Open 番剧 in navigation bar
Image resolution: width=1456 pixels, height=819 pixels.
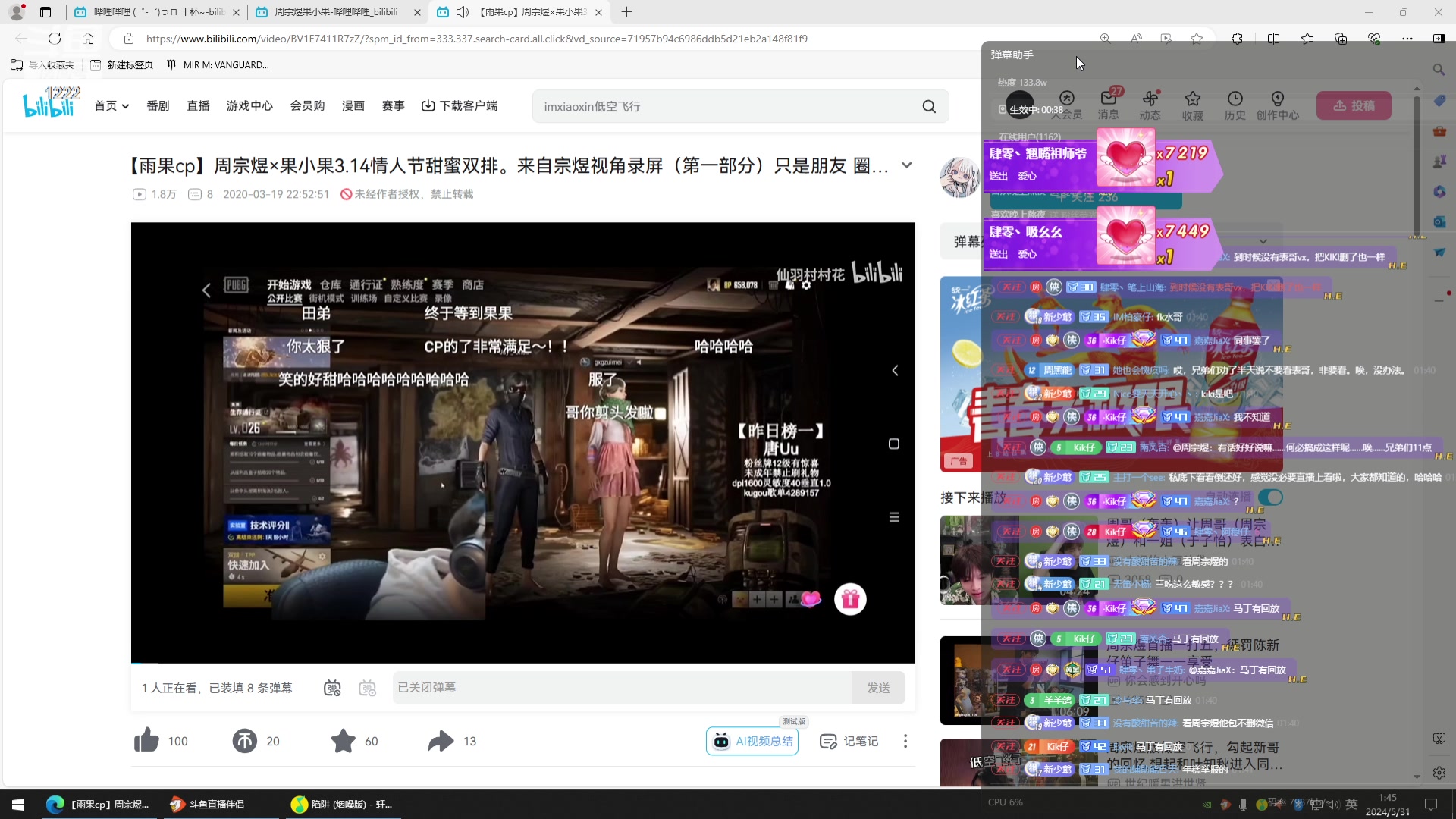point(158,106)
